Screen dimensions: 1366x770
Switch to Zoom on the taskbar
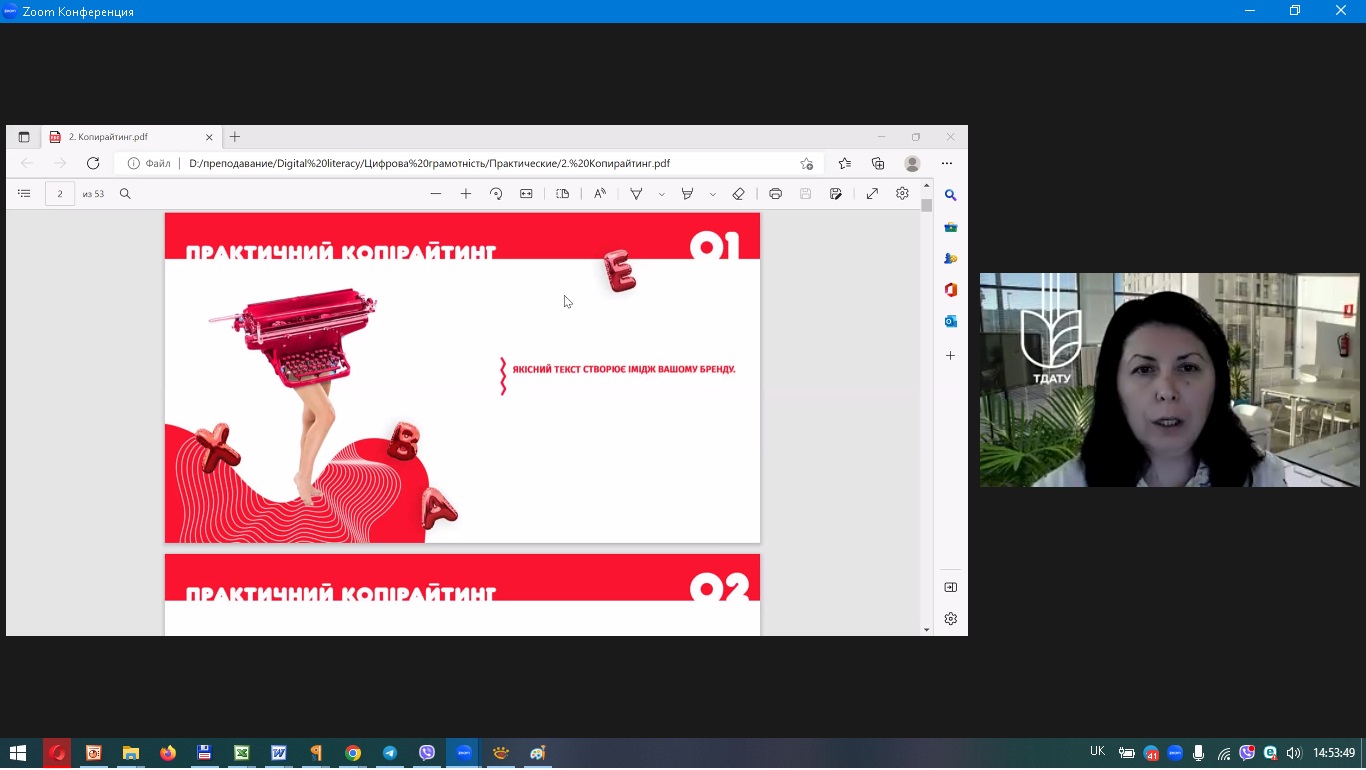464,753
